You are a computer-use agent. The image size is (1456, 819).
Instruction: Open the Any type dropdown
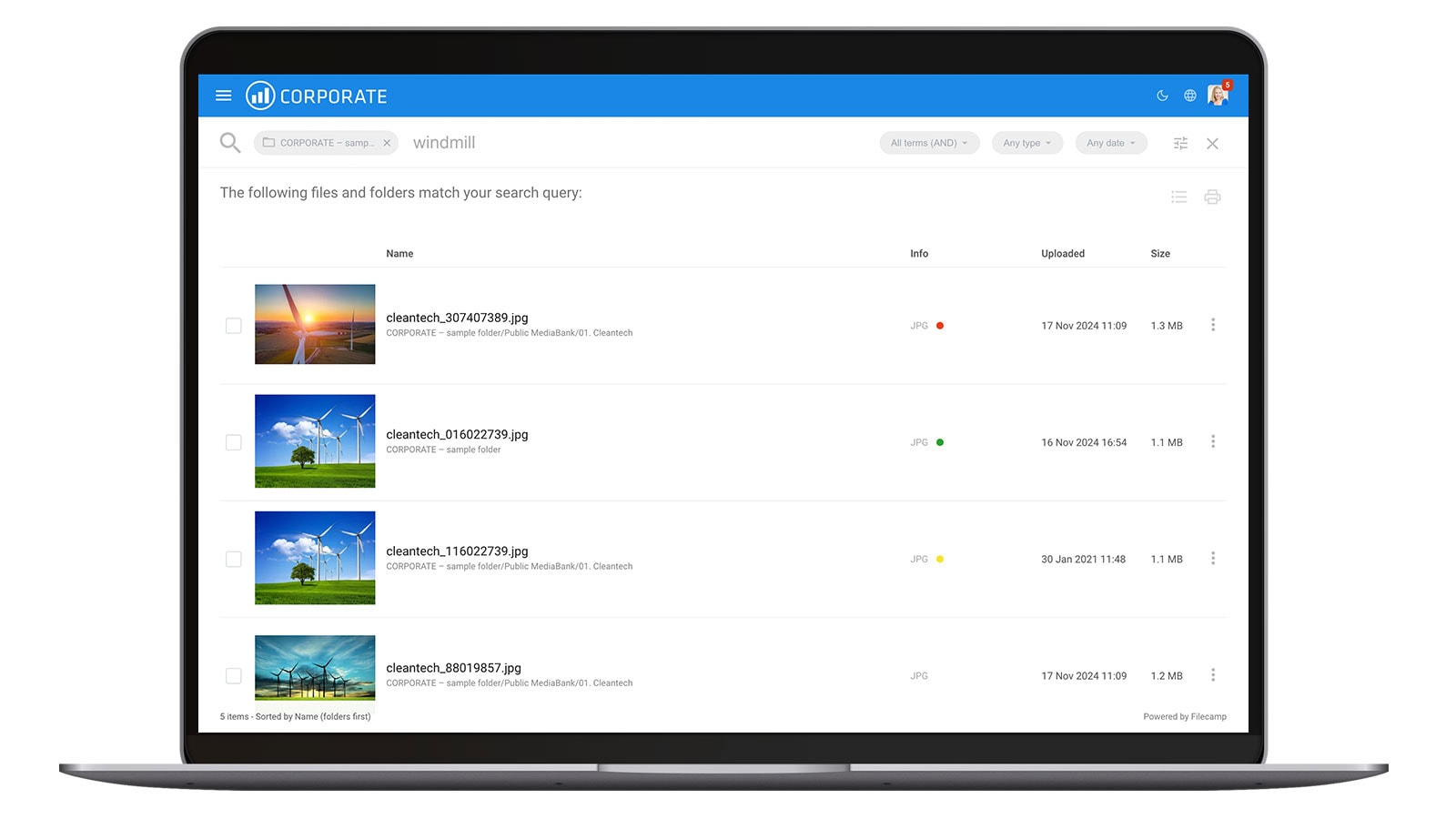(x=1027, y=143)
